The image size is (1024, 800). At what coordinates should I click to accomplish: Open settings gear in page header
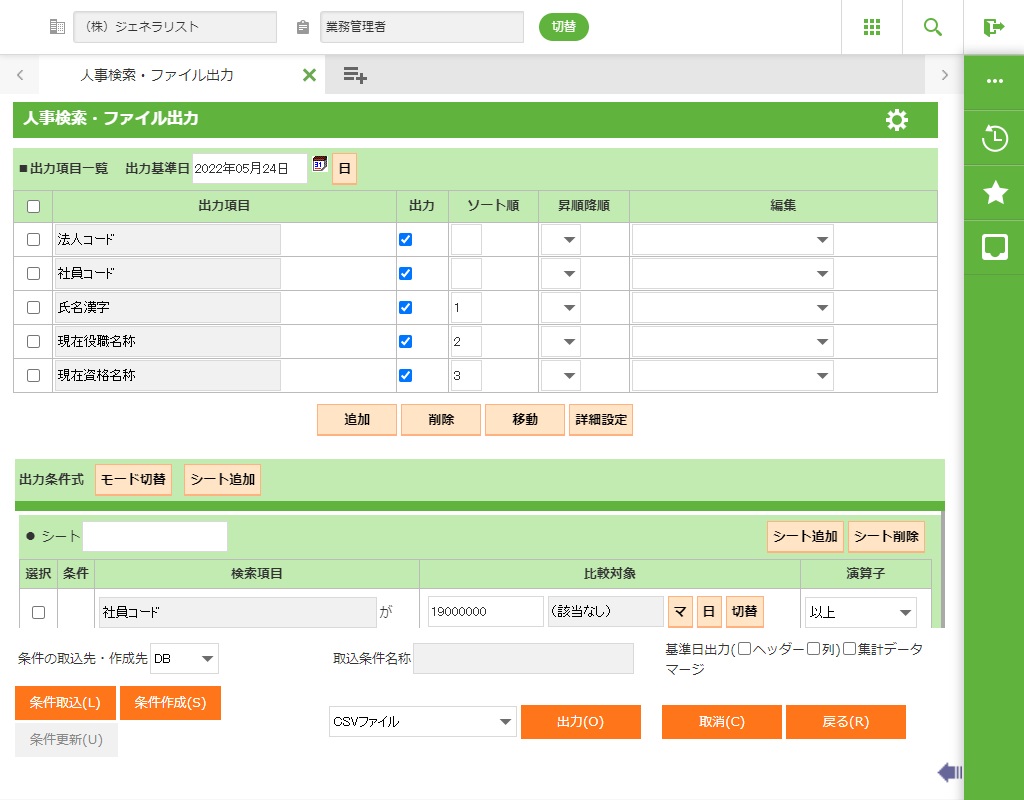tap(897, 120)
